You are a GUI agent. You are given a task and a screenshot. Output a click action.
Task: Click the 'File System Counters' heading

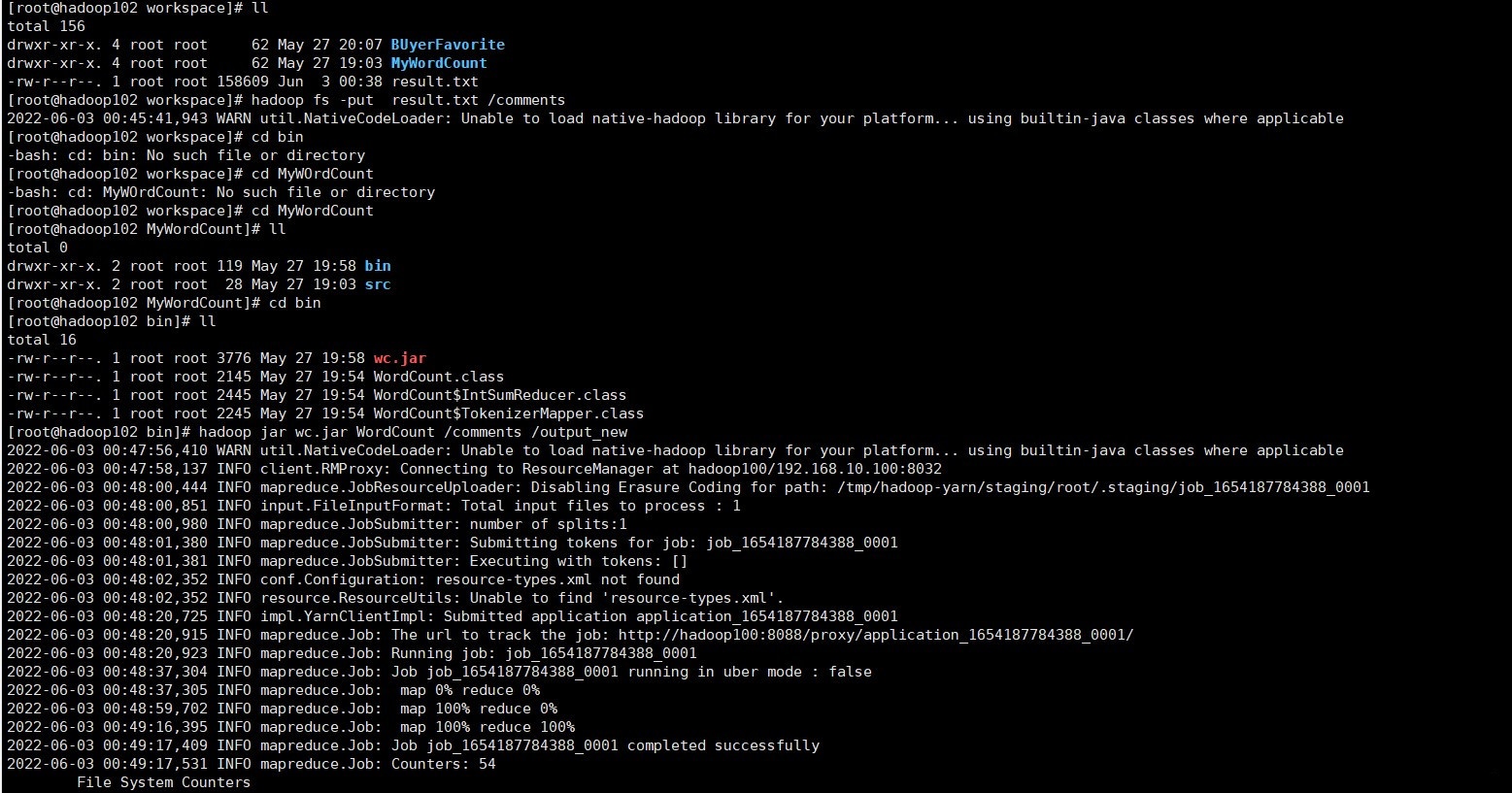tap(164, 782)
